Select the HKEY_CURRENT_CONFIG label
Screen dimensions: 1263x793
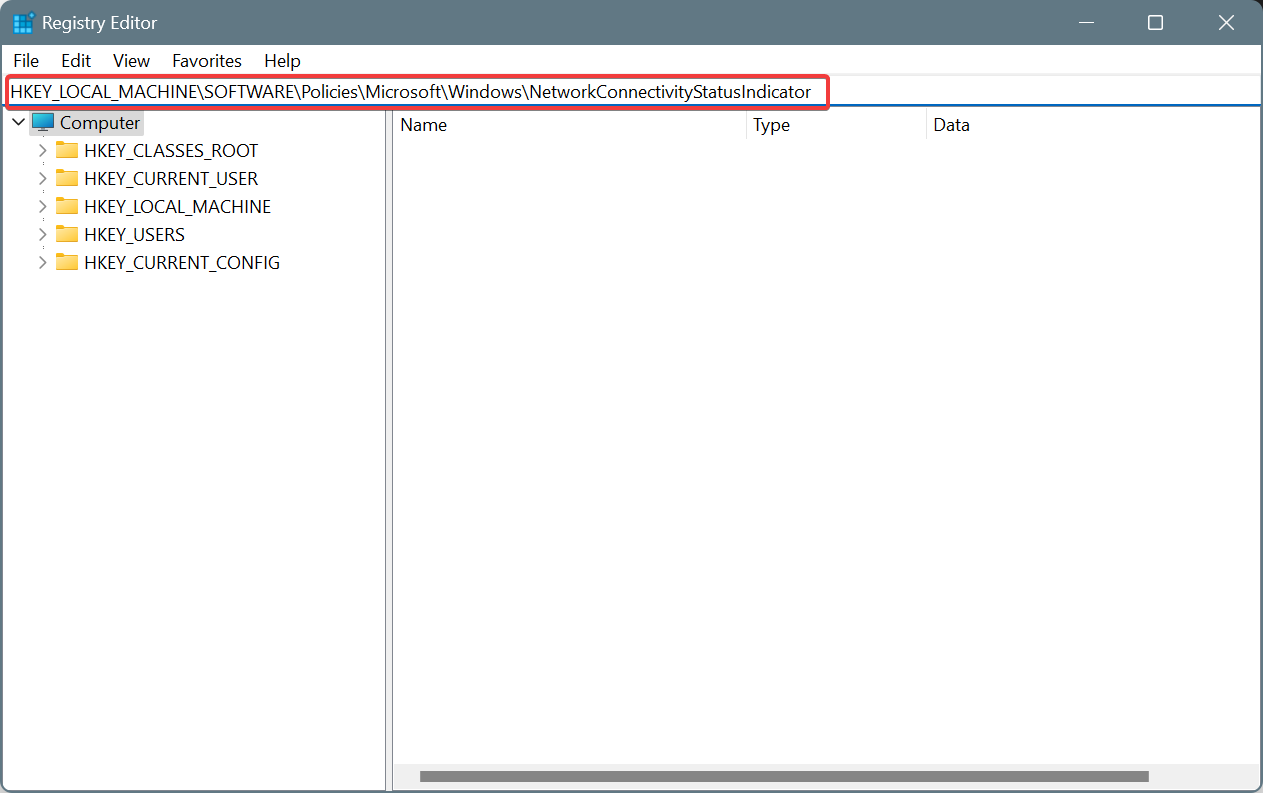point(182,262)
